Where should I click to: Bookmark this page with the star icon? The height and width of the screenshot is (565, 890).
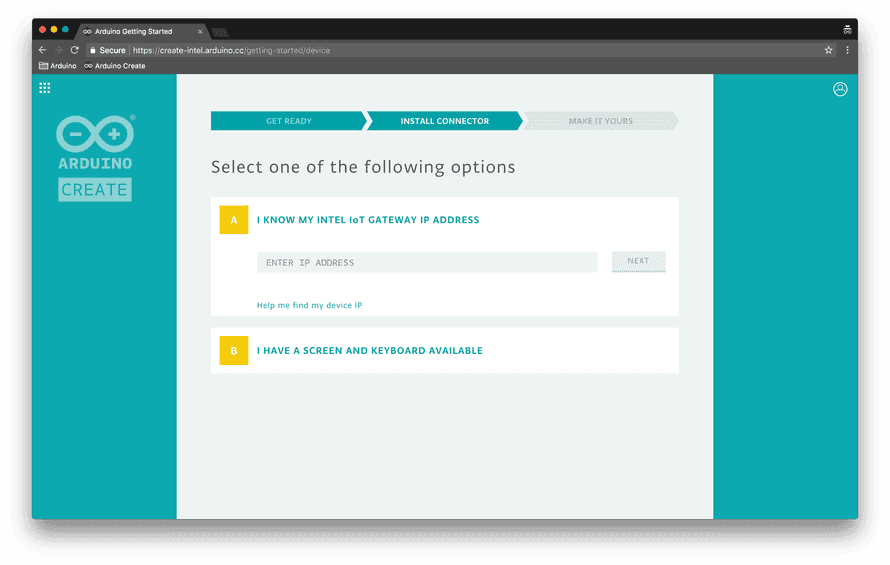[828, 50]
